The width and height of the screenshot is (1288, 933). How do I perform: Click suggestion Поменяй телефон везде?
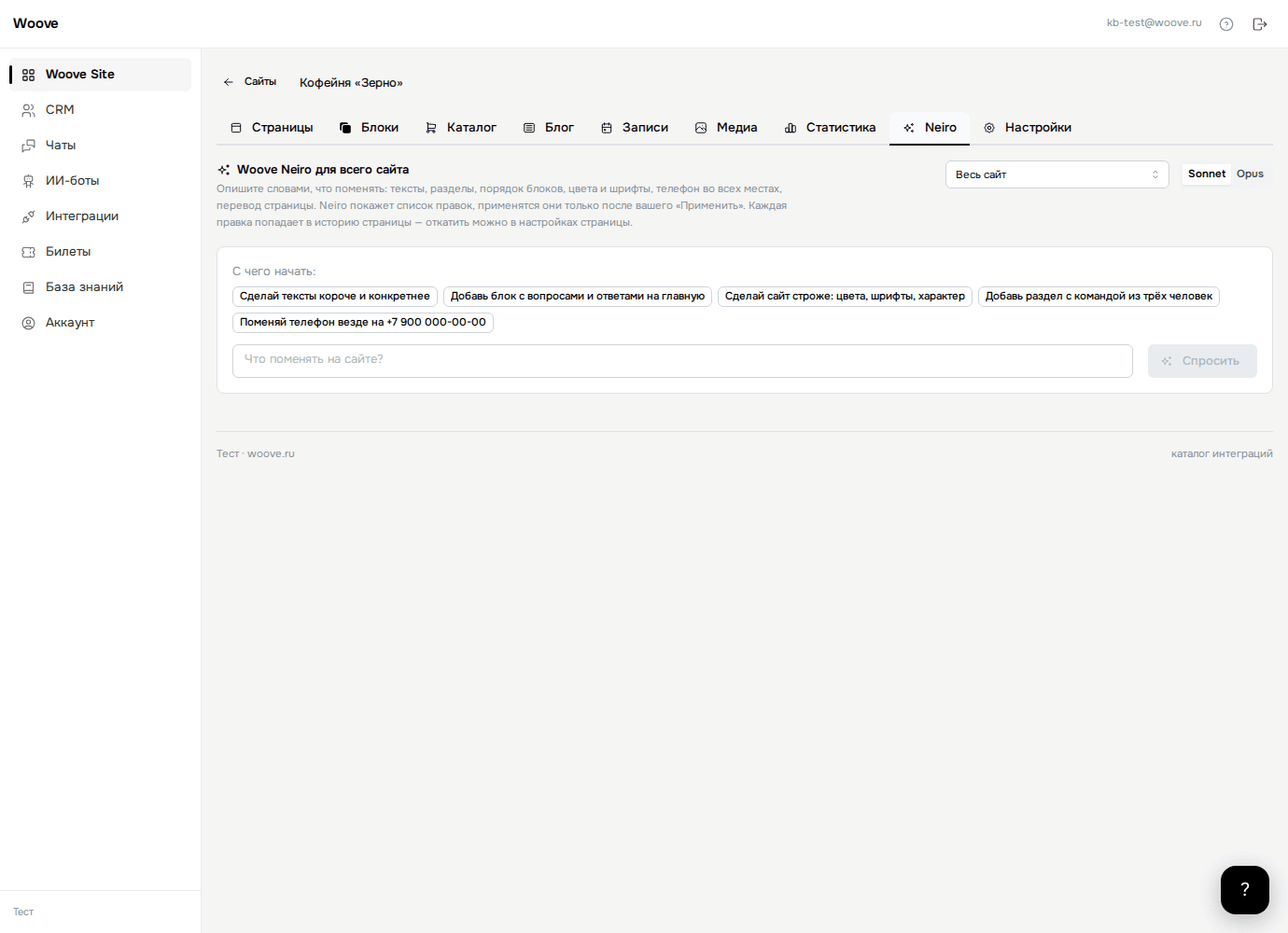point(363,323)
